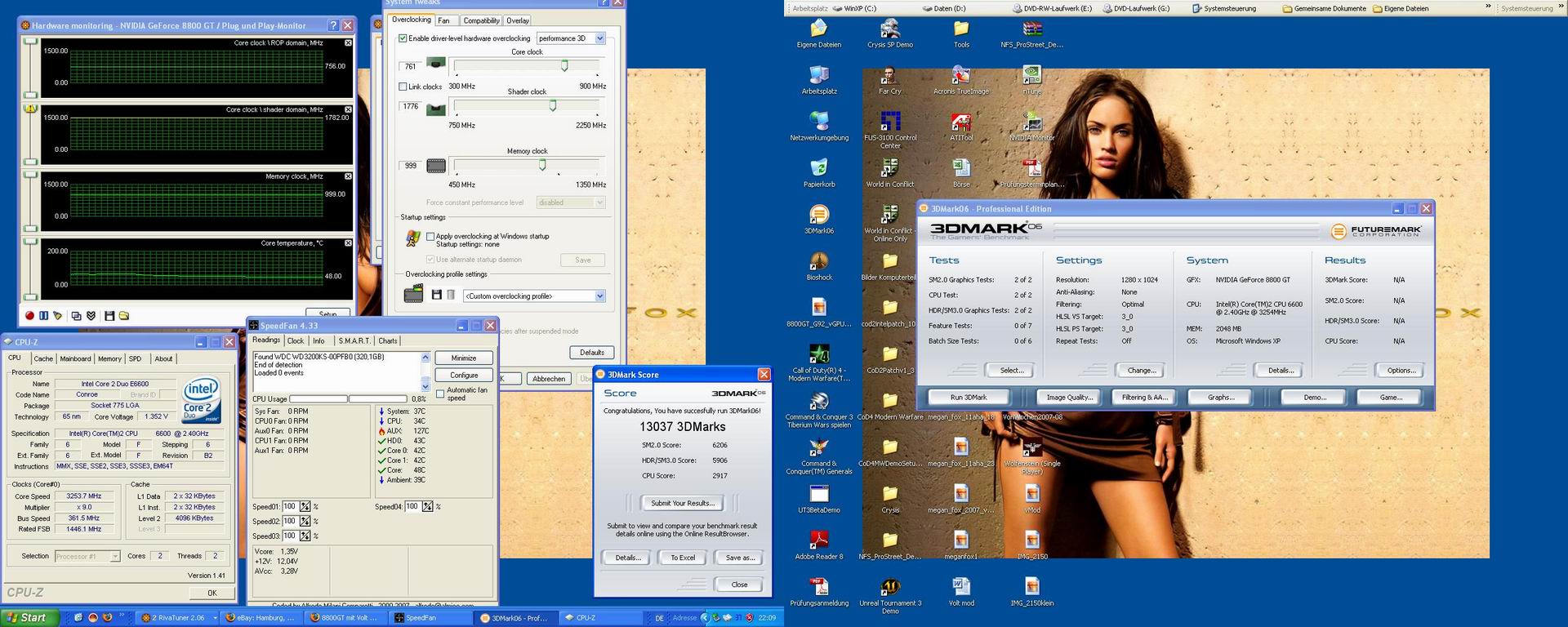Screen dimensions: 1568x627
Task: Select the 3DMark06 desktop shortcut
Action: tap(819, 220)
